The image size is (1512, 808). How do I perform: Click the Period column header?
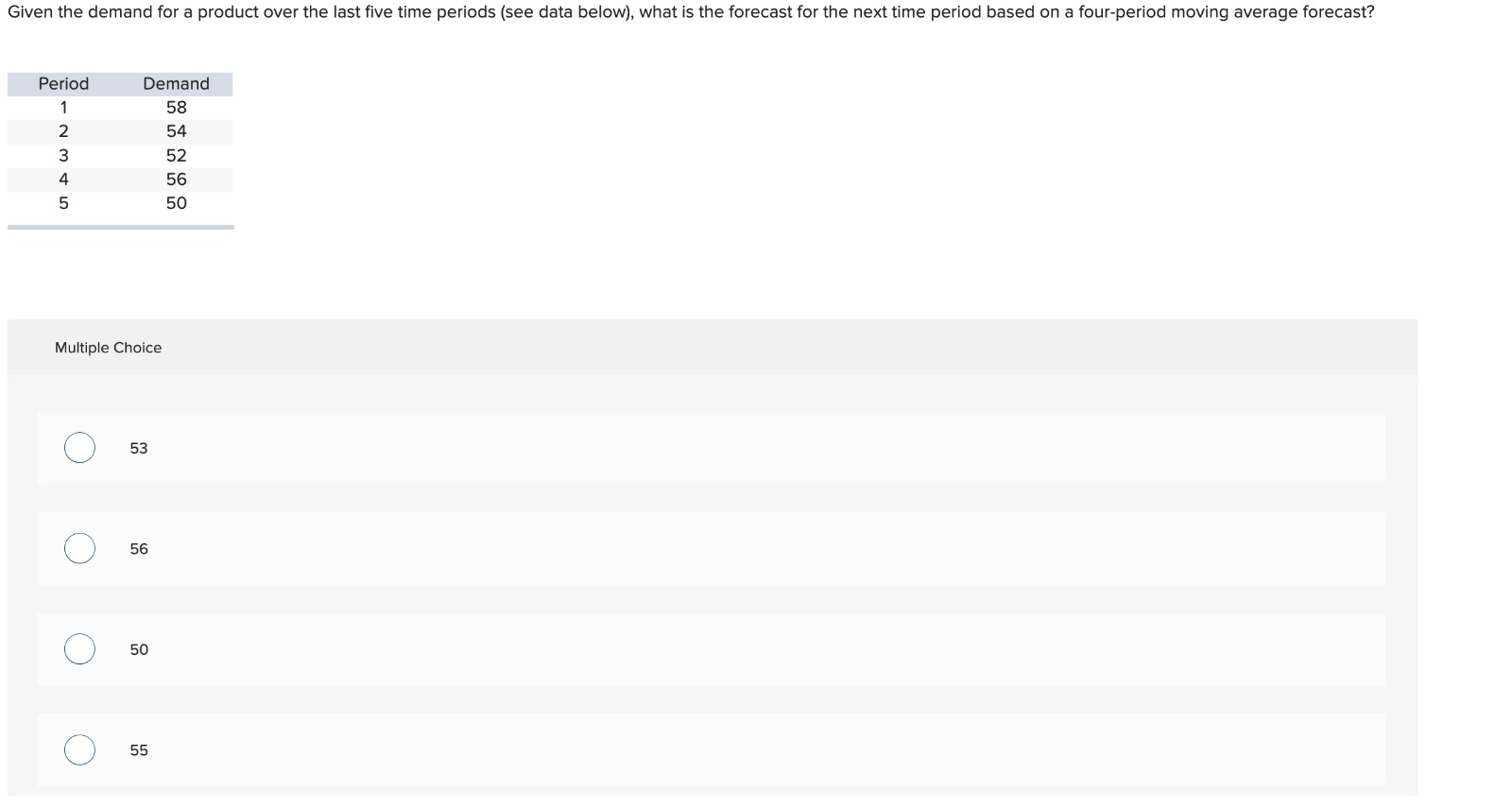(x=62, y=83)
